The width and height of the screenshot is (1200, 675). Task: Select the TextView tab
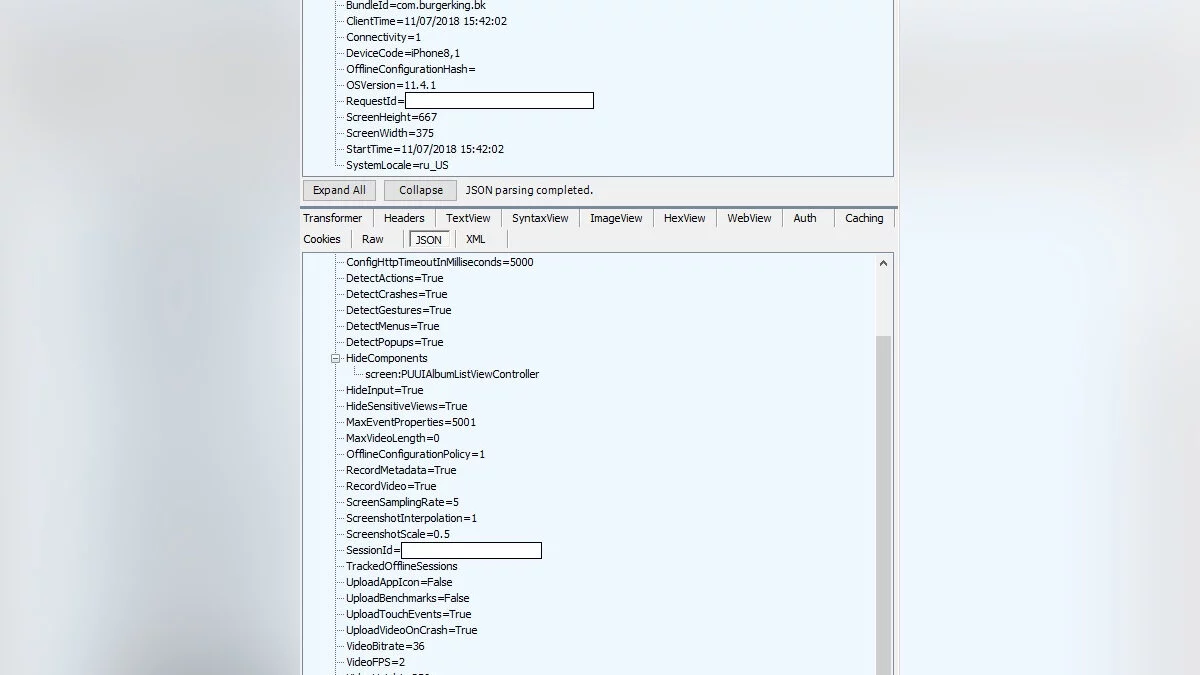[468, 218]
